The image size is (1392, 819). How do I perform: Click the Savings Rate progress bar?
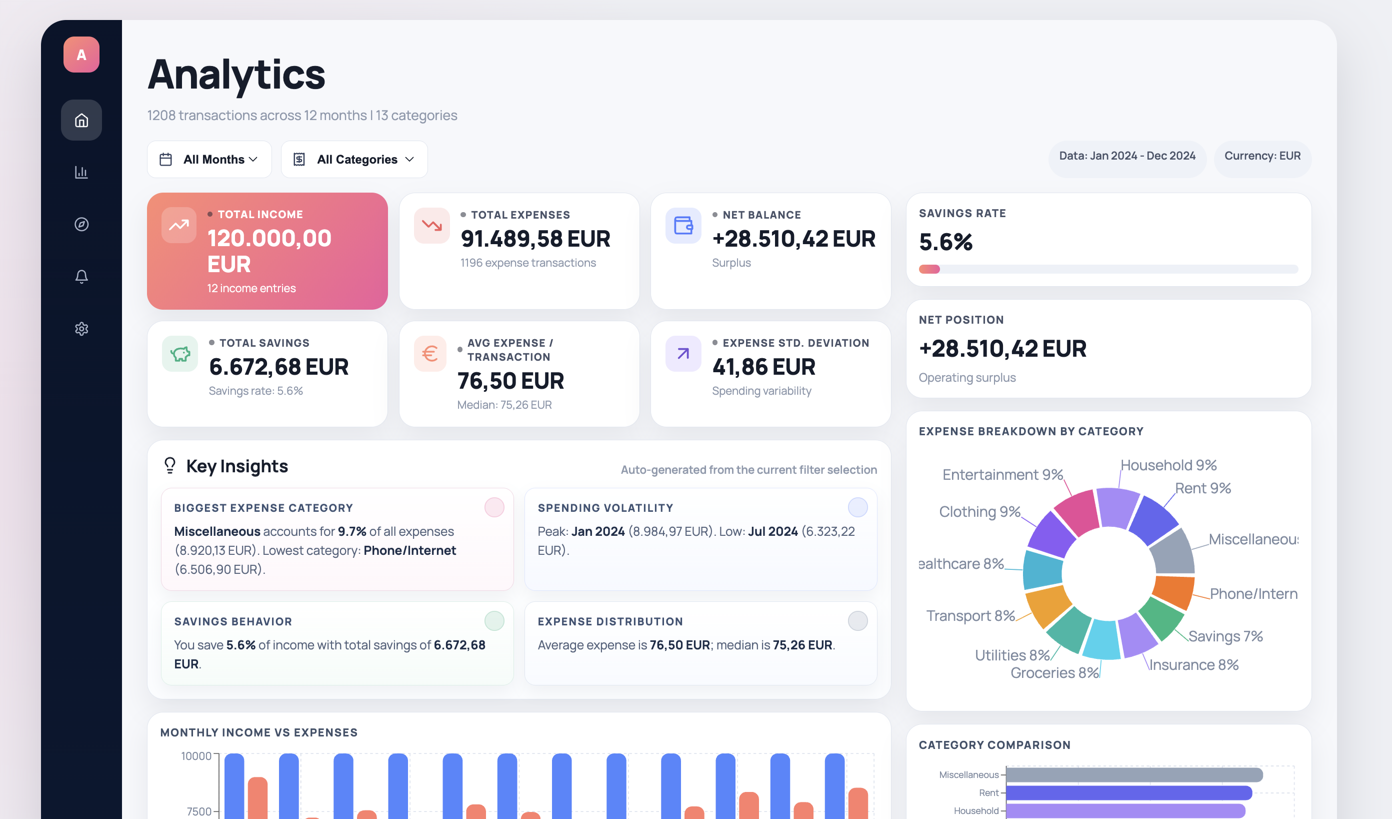click(1108, 269)
